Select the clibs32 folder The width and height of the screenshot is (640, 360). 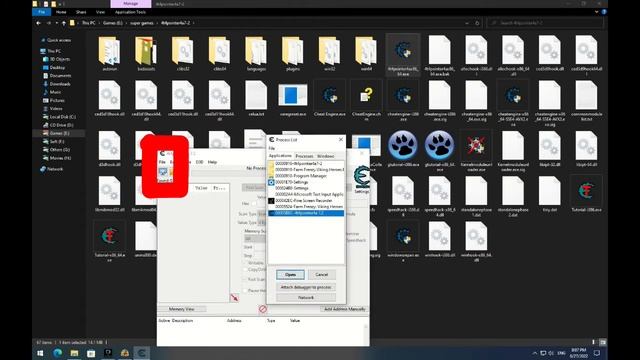(x=182, y=54)
